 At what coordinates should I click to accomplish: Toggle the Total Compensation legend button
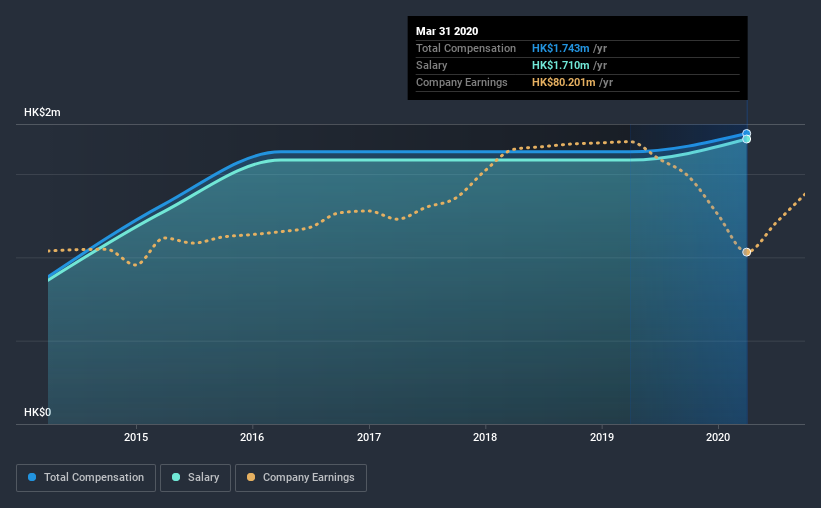pos(86,478)
